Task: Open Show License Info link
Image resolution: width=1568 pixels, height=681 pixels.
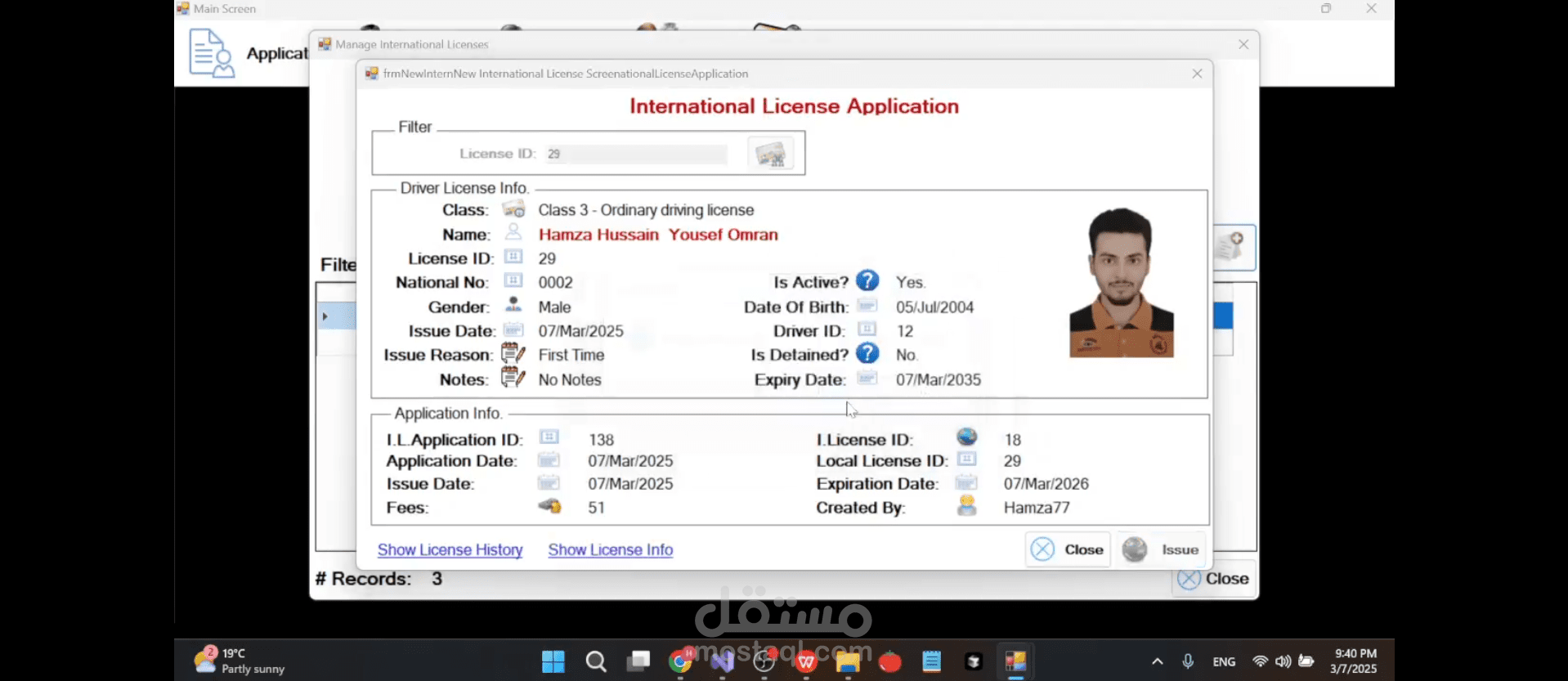Action: (611, 550)
